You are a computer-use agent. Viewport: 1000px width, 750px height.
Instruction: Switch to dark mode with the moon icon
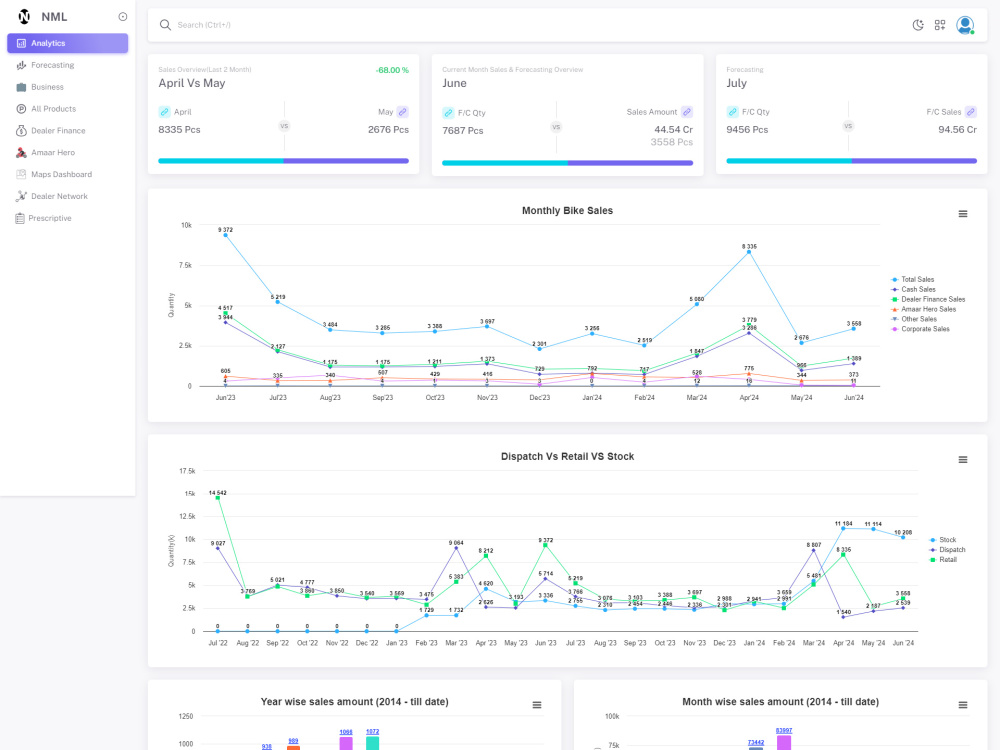tap(917, 25)
